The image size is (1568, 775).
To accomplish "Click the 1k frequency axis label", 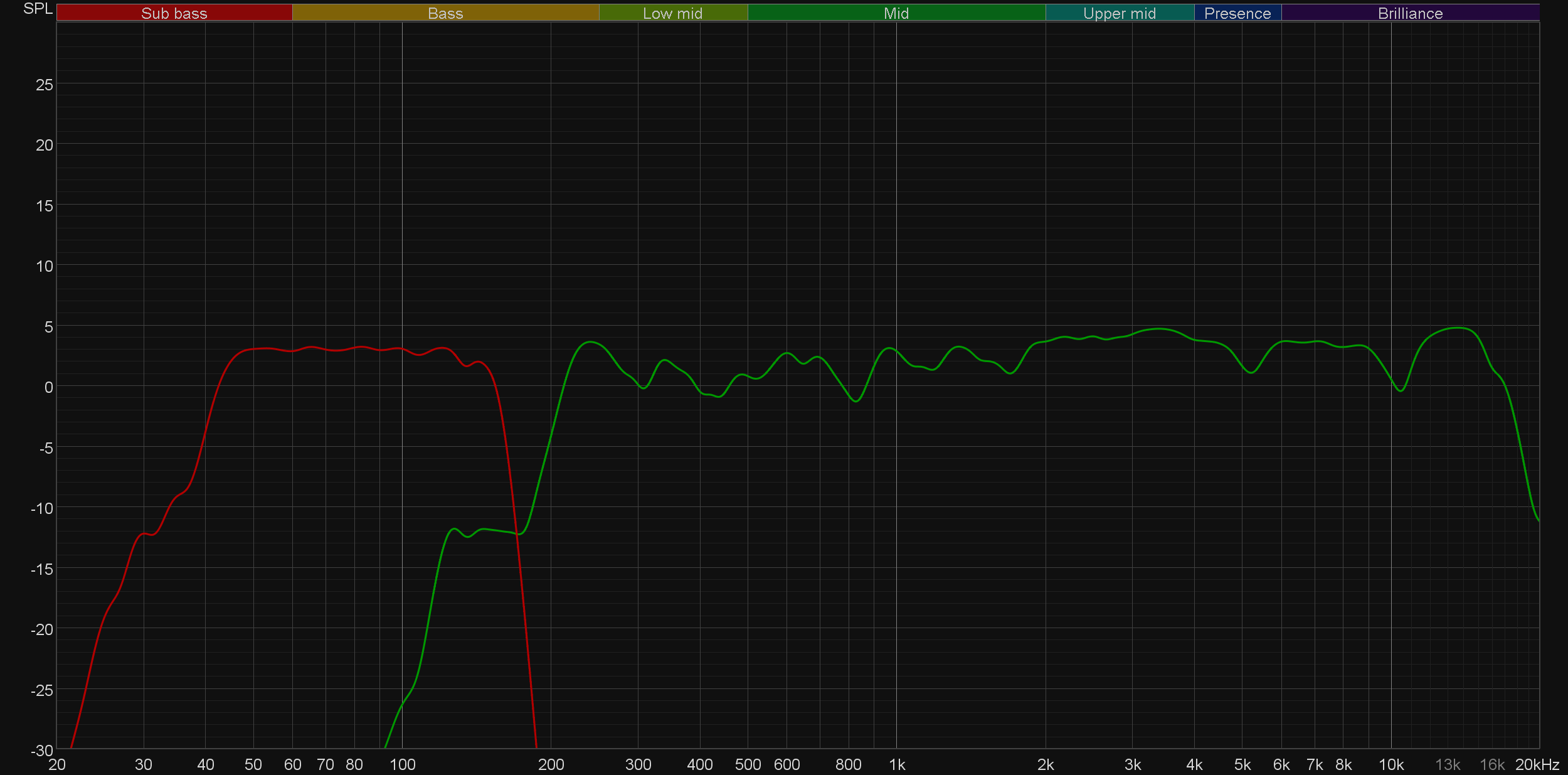I will (x=896, y=765).
